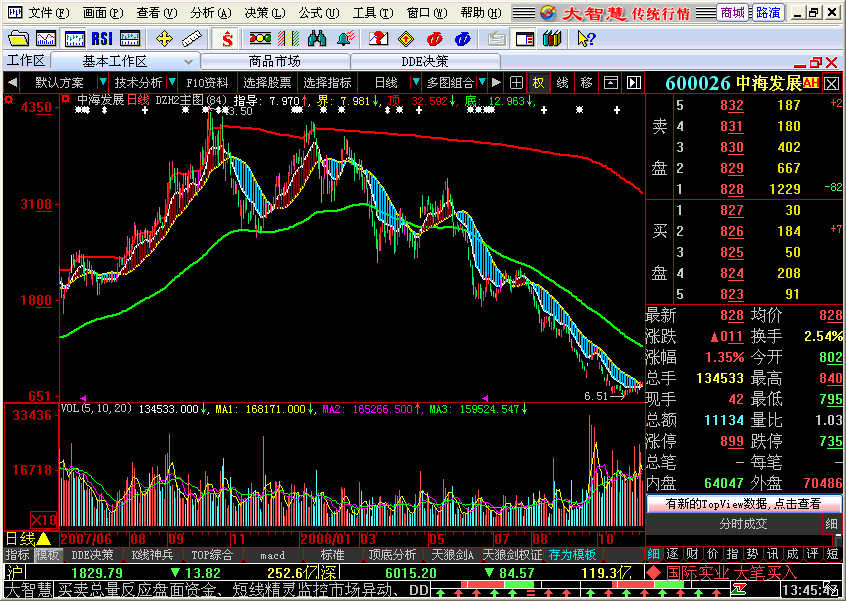Click the RSI indicator toolbar icon

point(101,38)
